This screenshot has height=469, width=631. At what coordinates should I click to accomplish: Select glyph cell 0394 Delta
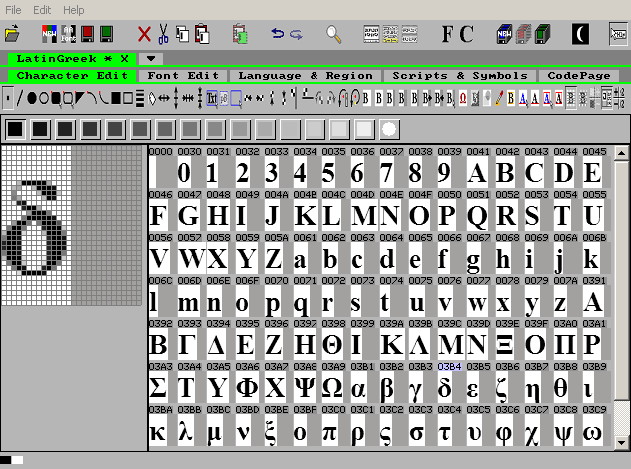pos(217,340)
